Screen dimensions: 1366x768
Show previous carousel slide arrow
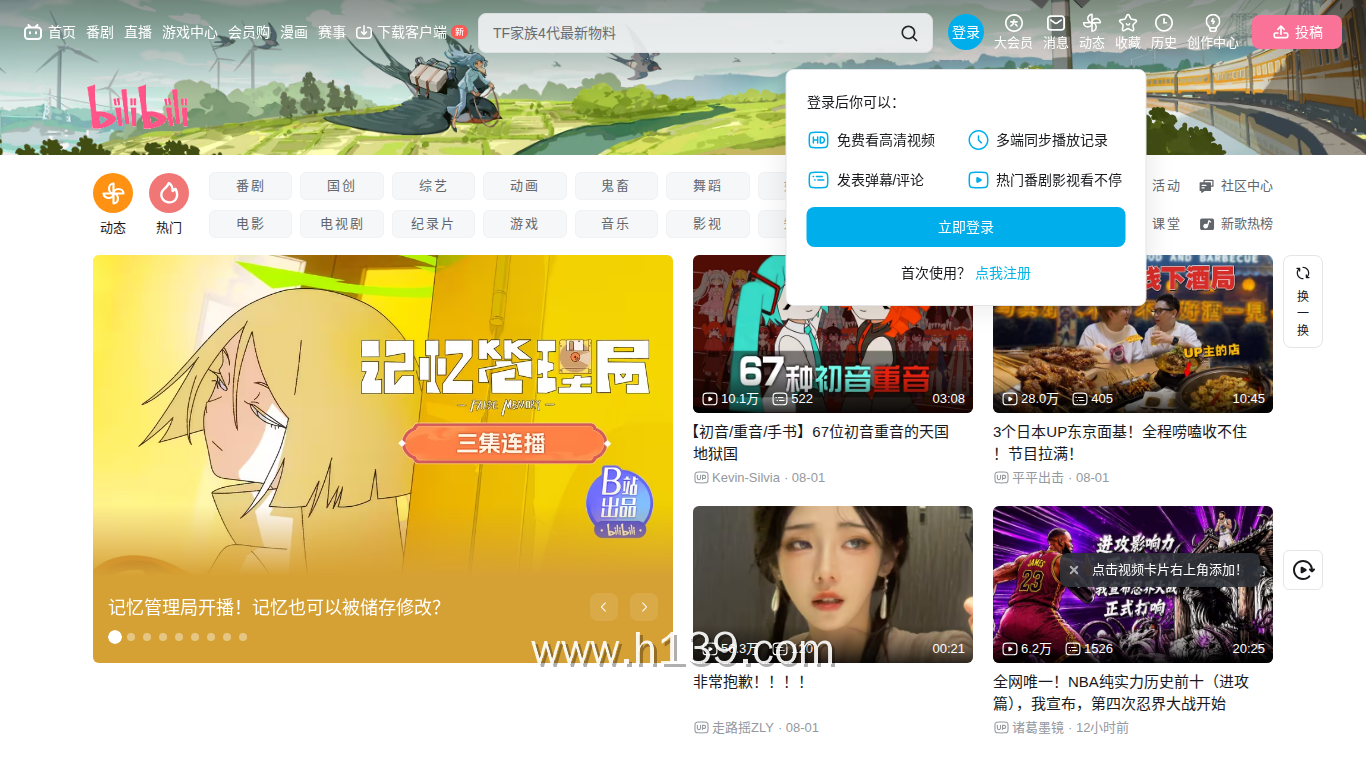(x=604, y=607)
